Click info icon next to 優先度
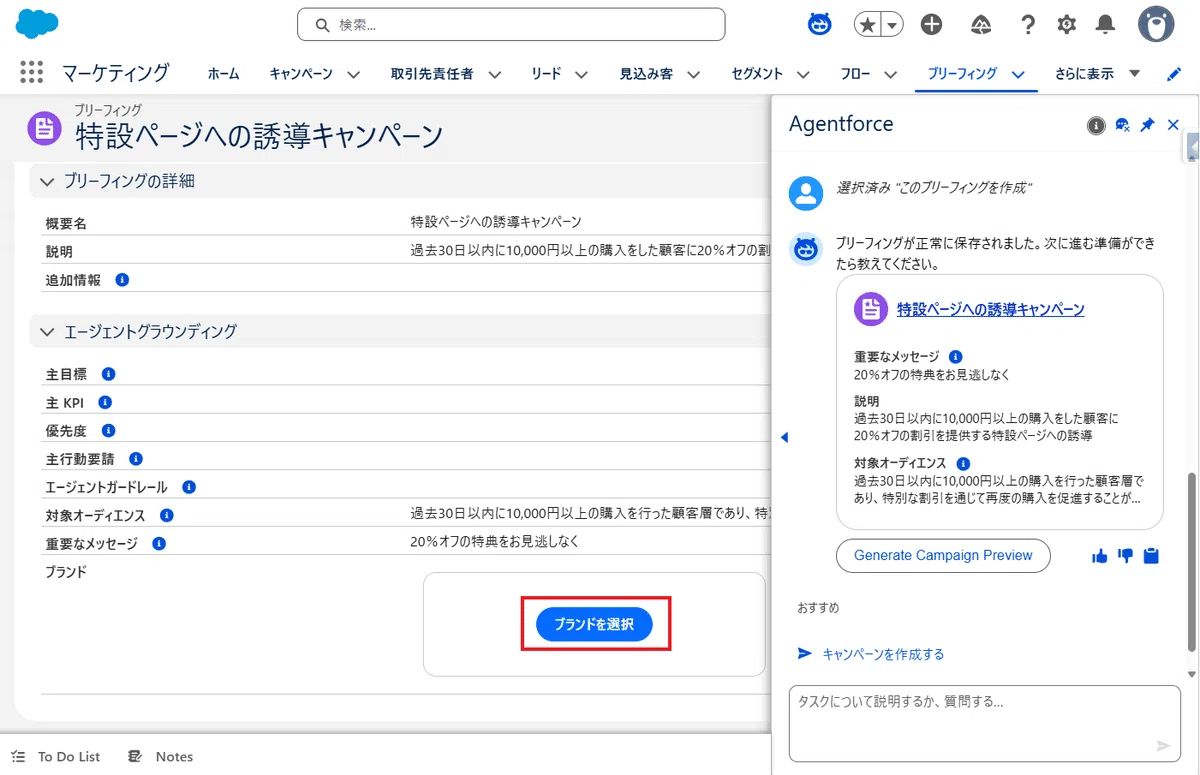 click(108, 430)
